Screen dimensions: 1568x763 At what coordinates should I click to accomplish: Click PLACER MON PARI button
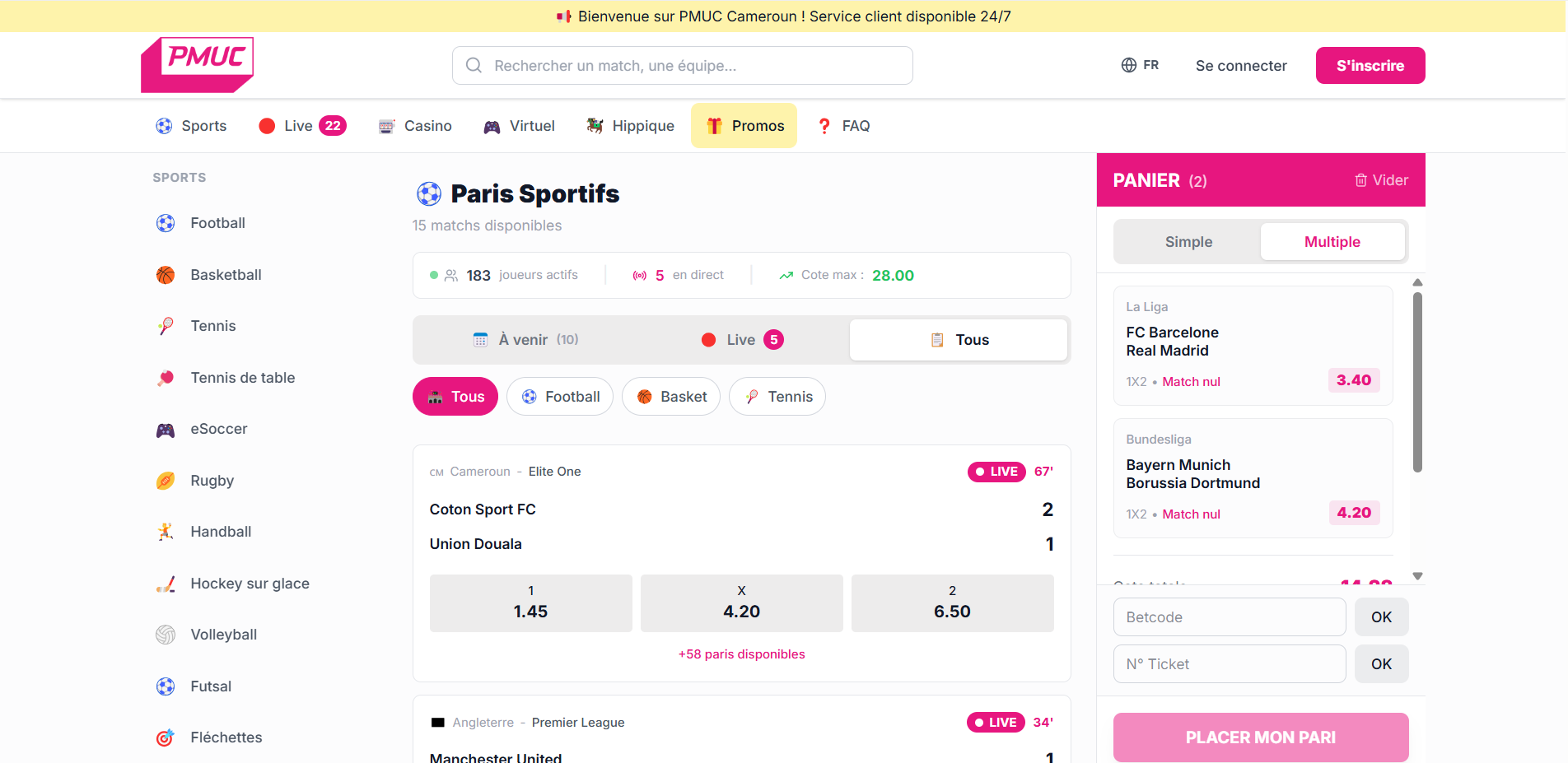(x=1261, y=737)
